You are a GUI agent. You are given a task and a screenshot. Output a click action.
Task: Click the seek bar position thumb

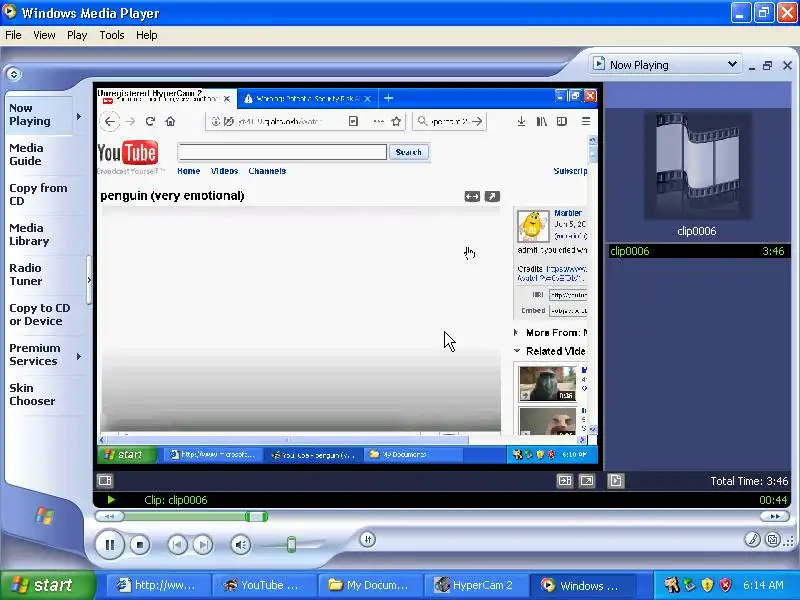[x=256, y=516]
